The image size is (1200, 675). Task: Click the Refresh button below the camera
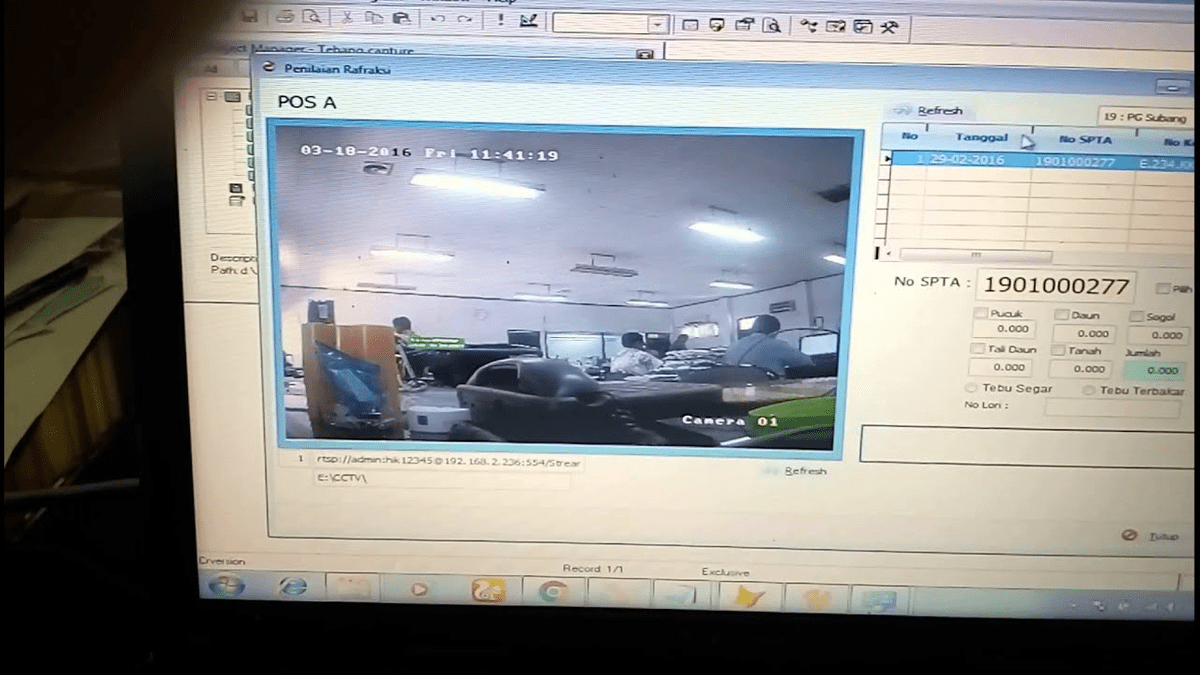[795, 471]
